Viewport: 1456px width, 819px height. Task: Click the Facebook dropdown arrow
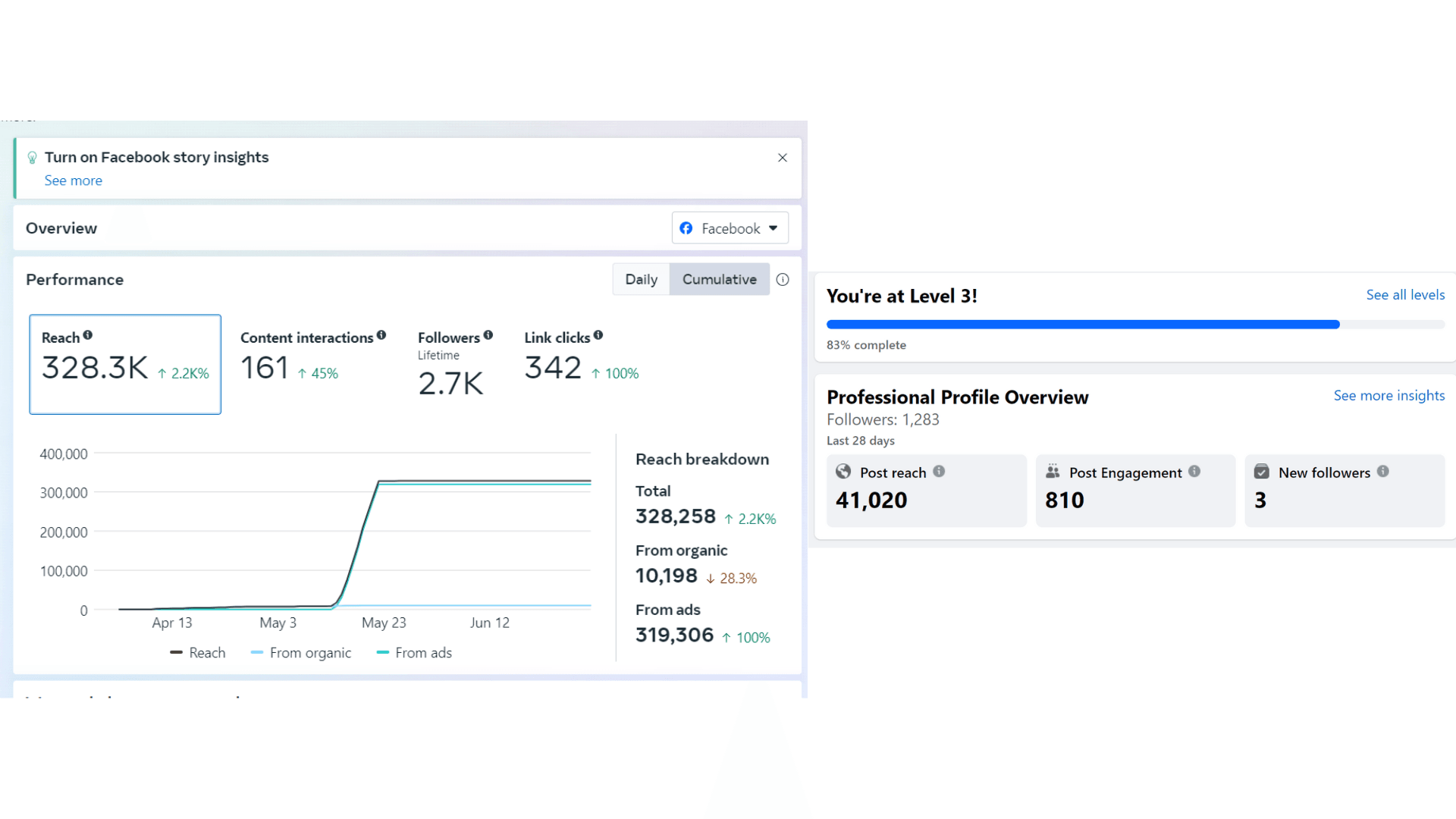[773, 228]
